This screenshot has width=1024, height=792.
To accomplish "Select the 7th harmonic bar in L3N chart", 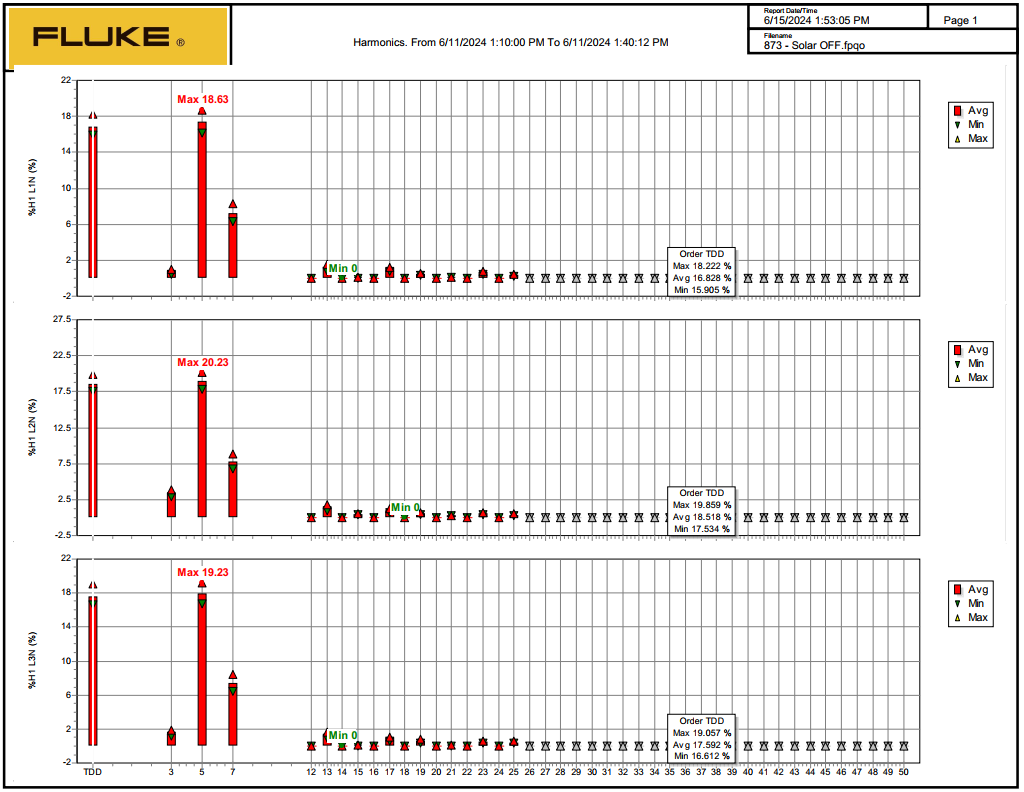I will click(x=233, y=714).
